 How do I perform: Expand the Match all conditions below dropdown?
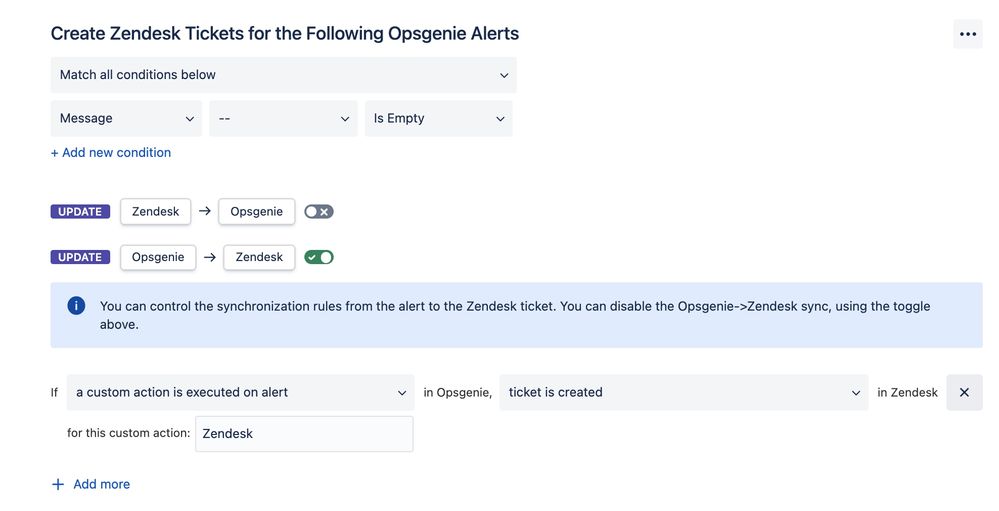point(284,75)
